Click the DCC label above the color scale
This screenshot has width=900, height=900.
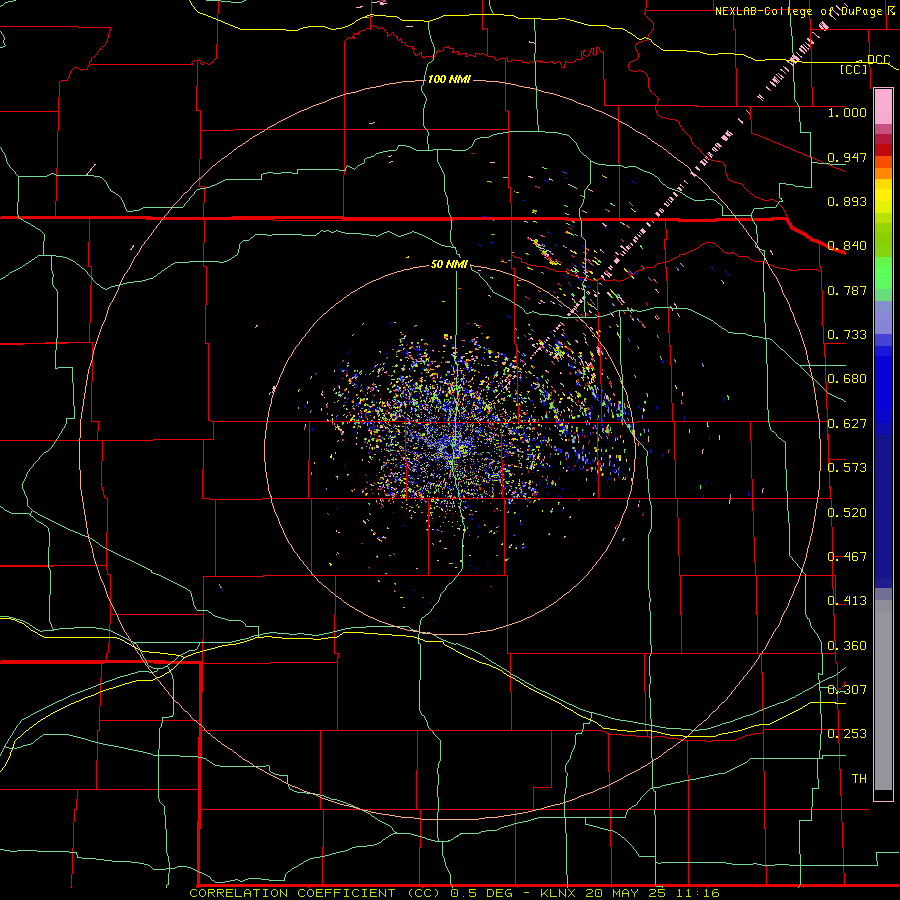879,60
